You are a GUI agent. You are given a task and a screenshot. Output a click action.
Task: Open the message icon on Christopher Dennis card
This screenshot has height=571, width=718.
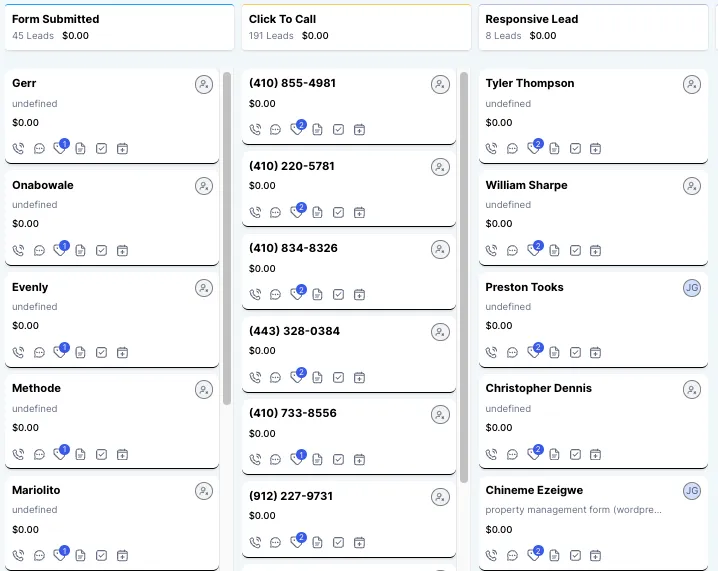[512, 454]
